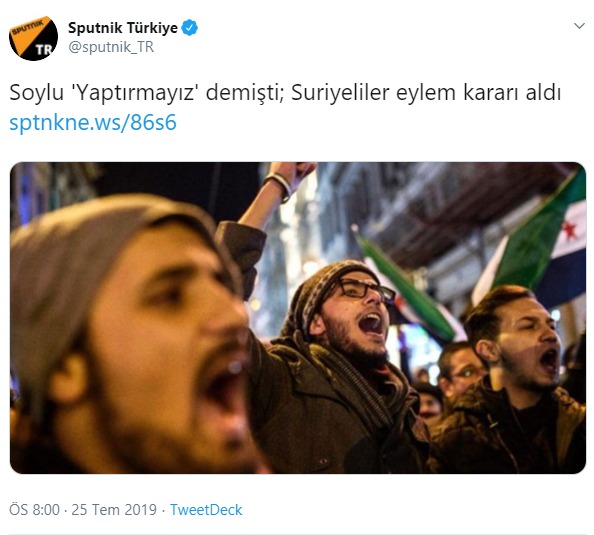Click the word 'Yaptırmayız' in the tweet
The width and height of the screenshot is (594, 535).
[135, 93]
